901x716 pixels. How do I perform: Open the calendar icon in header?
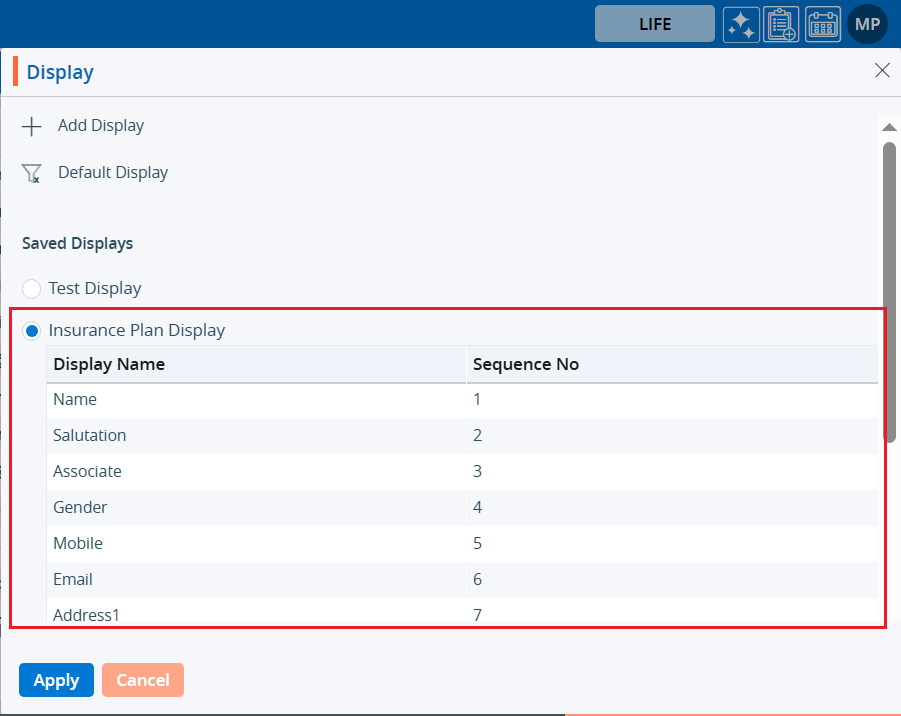click(823, 25)
